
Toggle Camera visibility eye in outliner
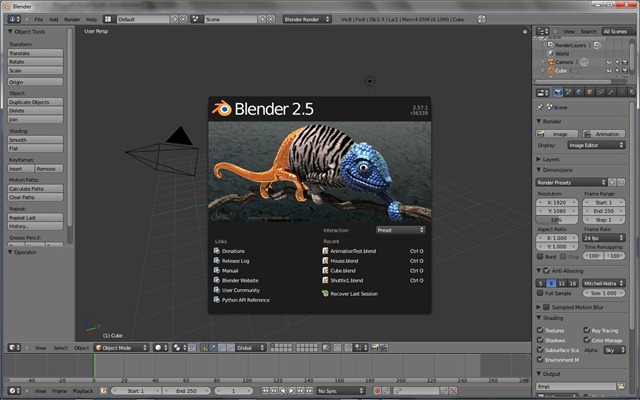609,62
